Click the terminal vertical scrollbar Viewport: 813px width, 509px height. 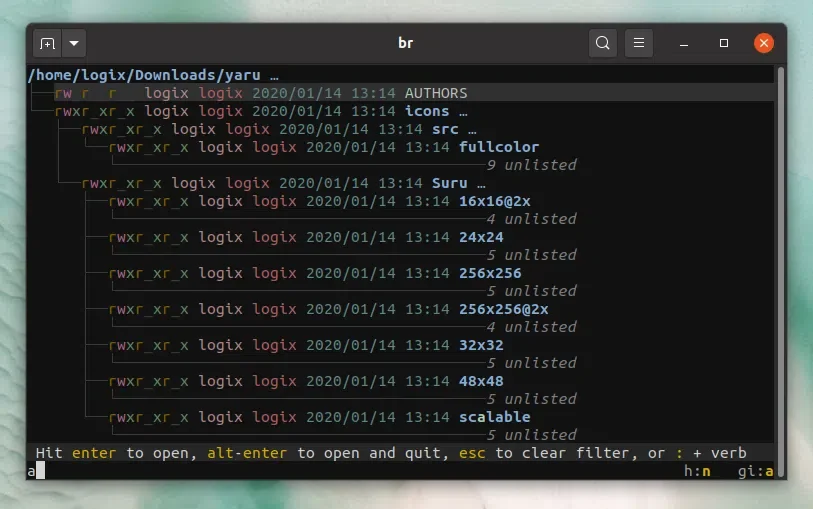(x=780, y=271)
